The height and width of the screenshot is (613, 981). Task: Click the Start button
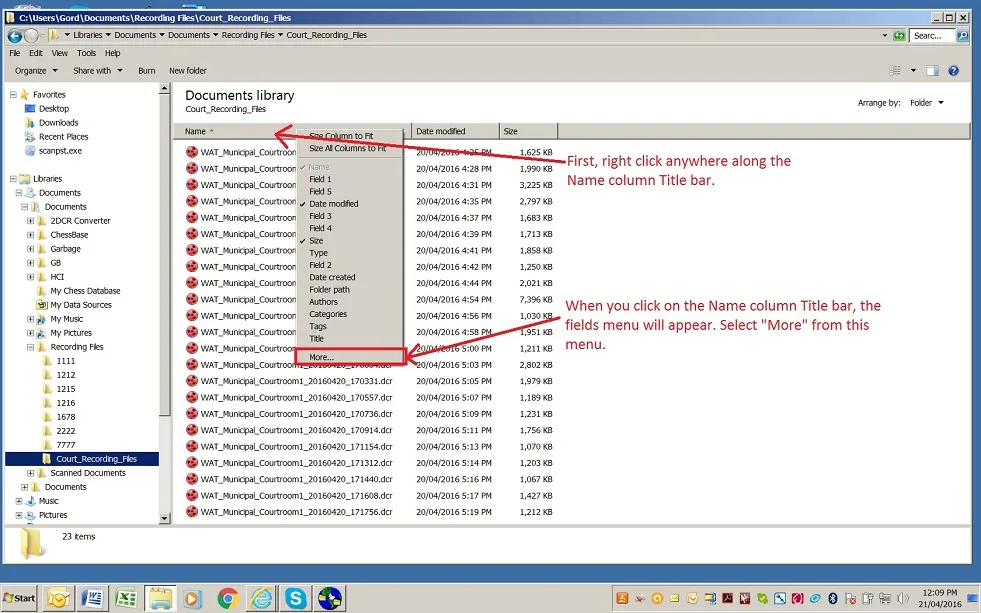click(19, 599)
